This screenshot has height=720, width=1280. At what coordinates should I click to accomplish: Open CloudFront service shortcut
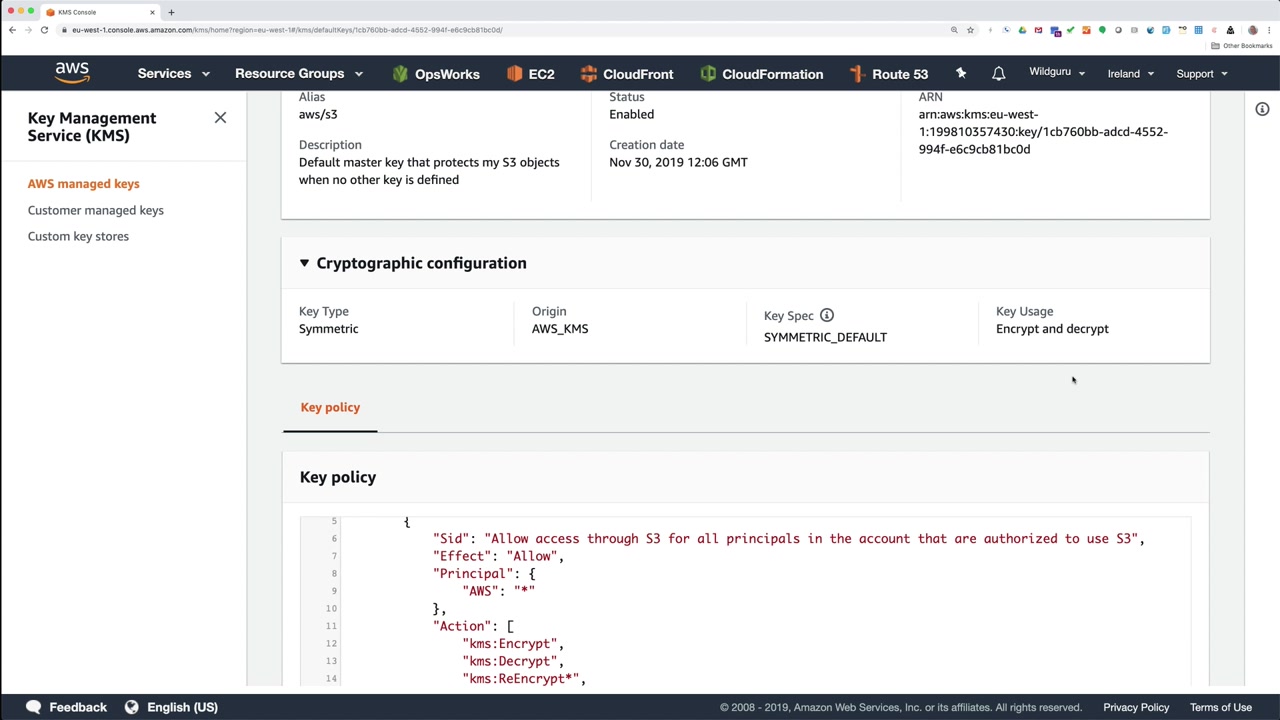click(x=626, y=74)
